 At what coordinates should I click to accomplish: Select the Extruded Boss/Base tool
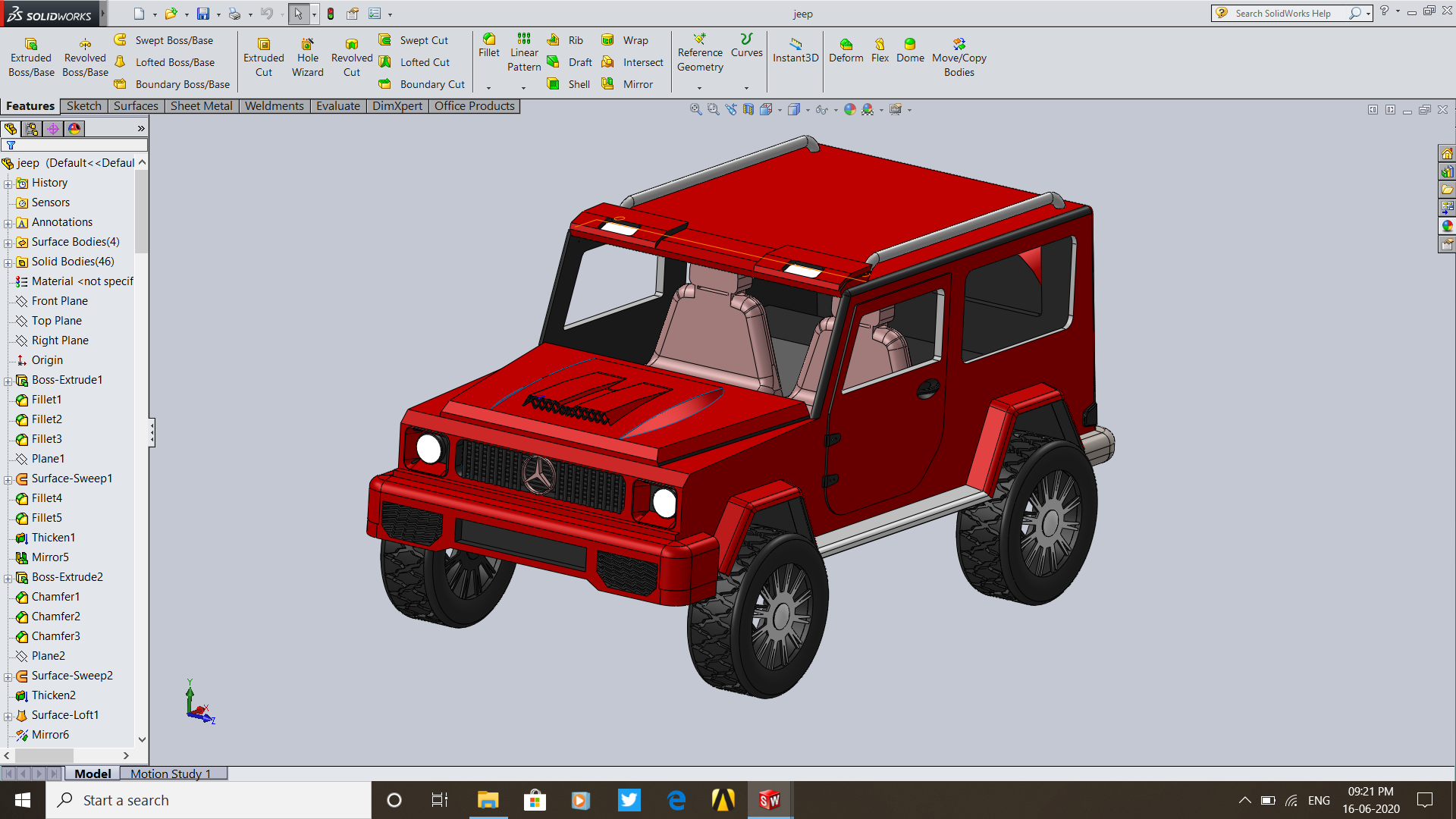tap(31, 58)
